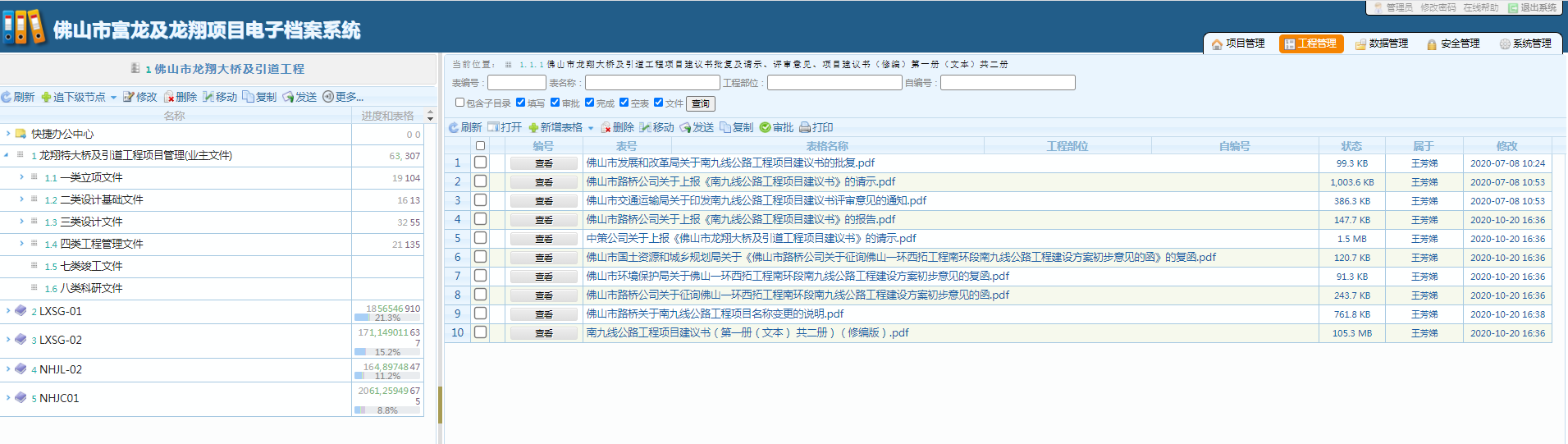Enable the 包含子目录 checkbox
The image size is (1568, 444).
coord(459,103)
